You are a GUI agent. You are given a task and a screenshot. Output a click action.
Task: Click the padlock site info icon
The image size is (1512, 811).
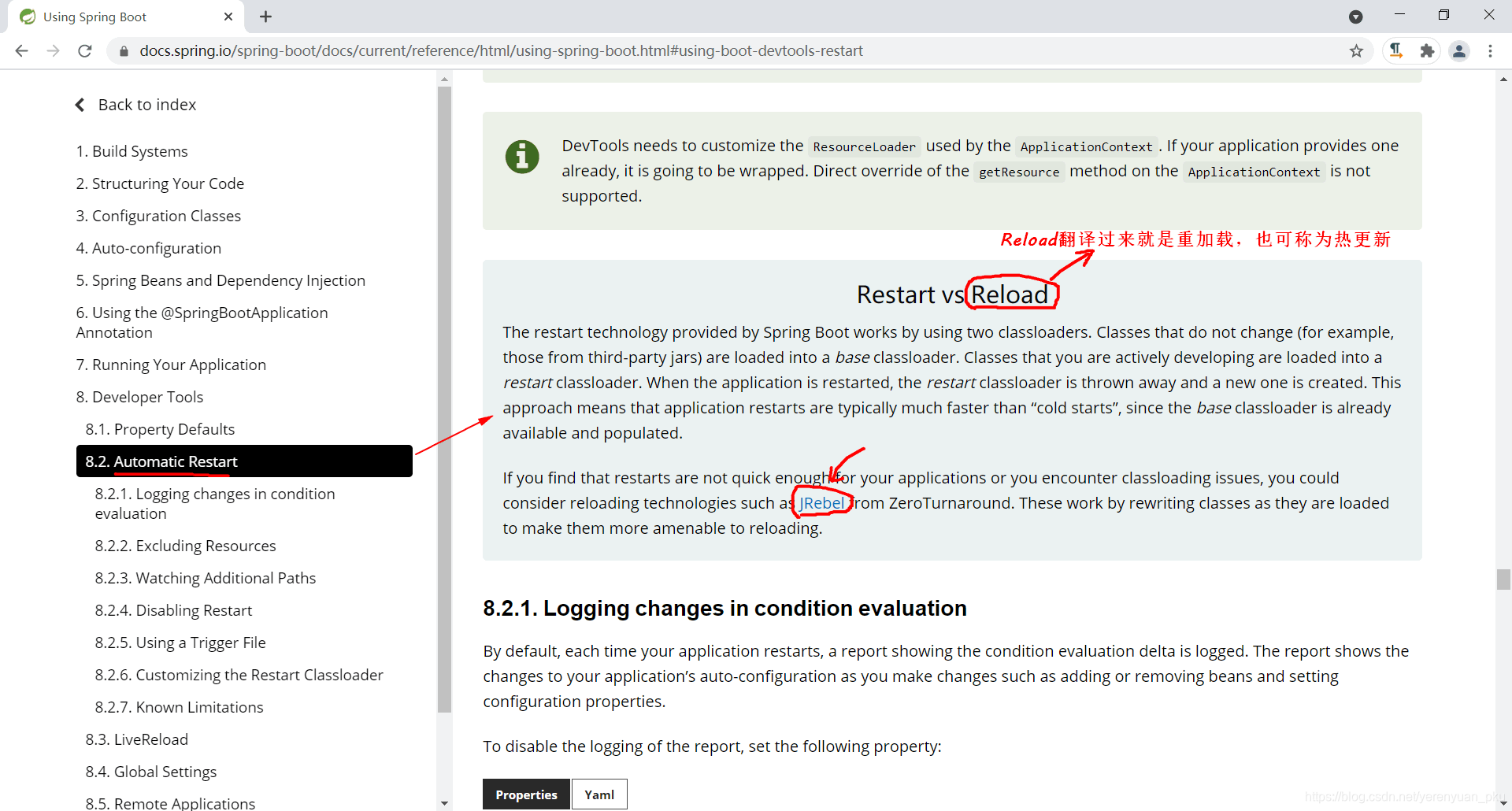point(124,51)
